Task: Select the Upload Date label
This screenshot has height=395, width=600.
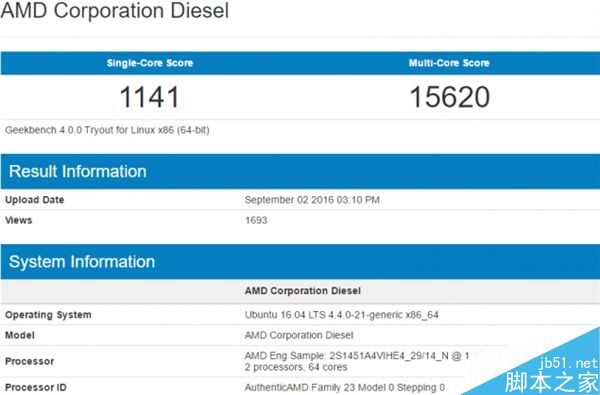Action: click(34, 200)
